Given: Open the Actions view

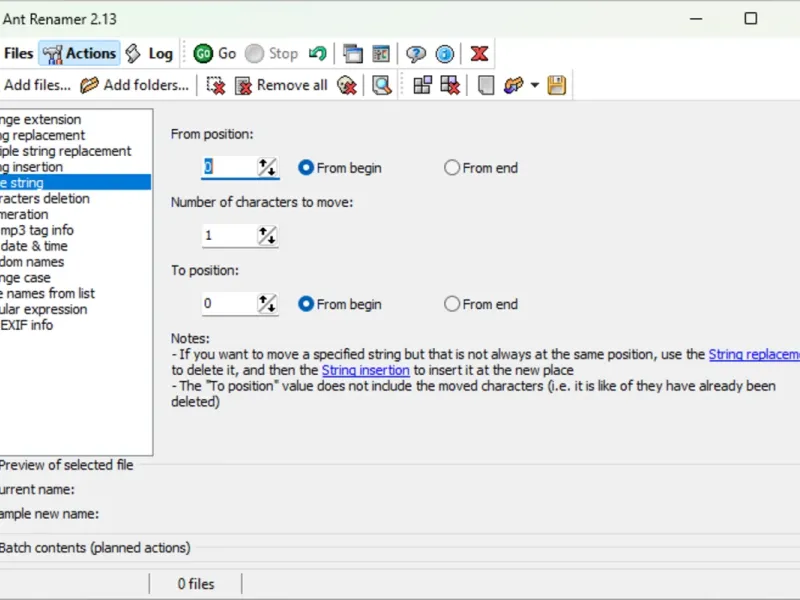Looking at the screenshot, I should tap(80, 53).
